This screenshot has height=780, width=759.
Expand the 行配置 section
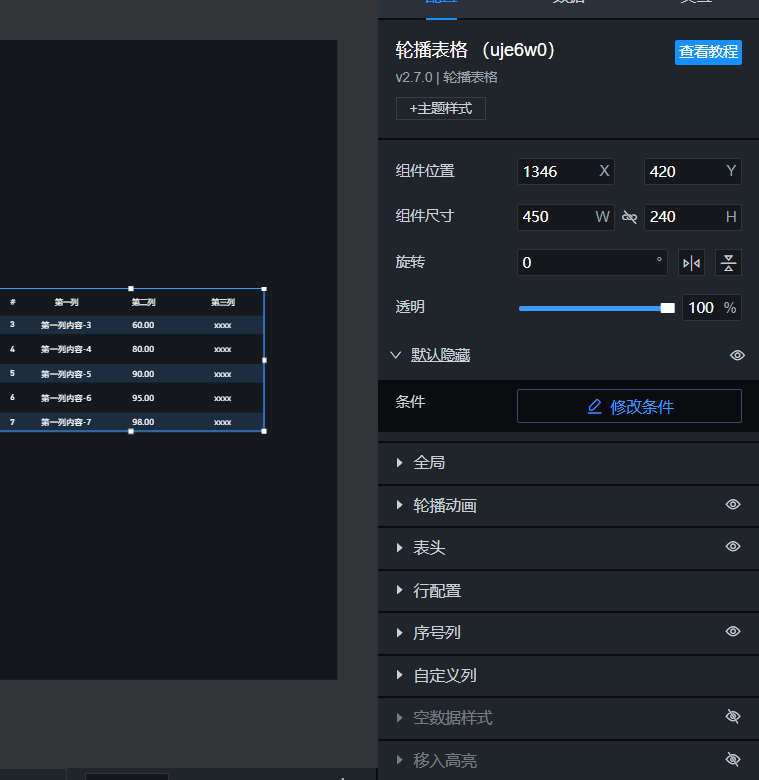coord(399,590)
